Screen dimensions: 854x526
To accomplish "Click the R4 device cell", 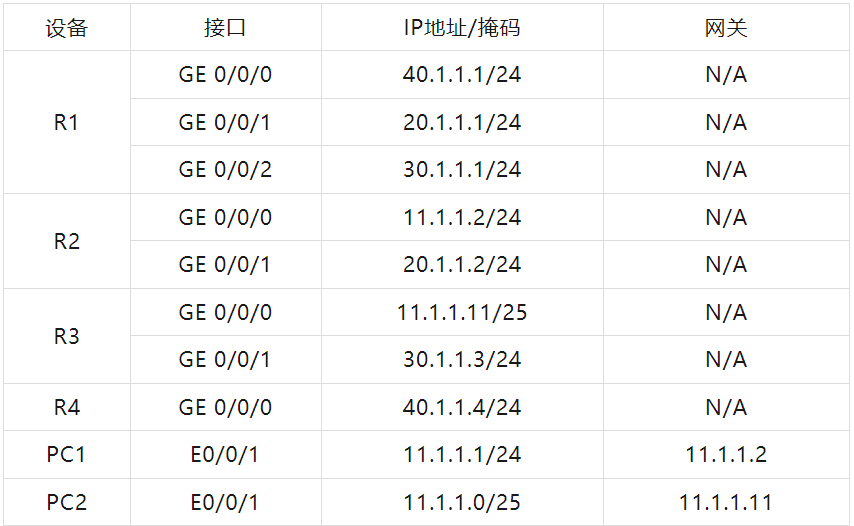I will [x=66, y=408].
